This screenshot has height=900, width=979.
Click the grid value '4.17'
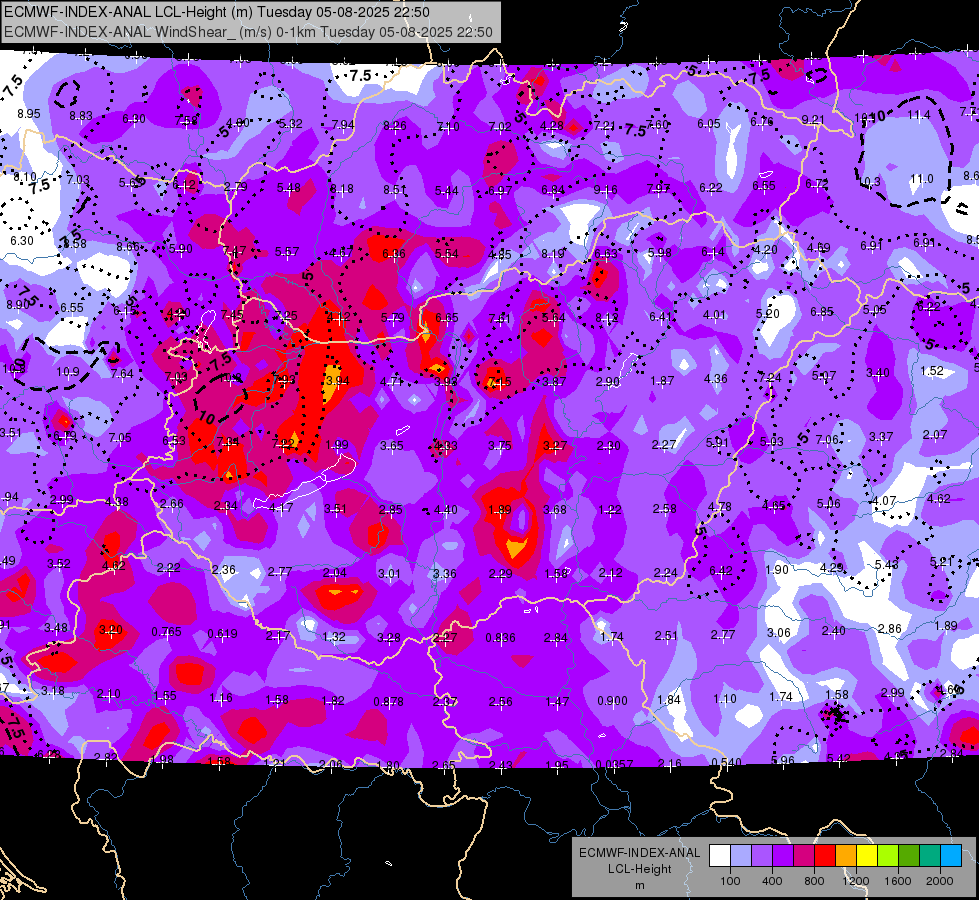[281, 508]
